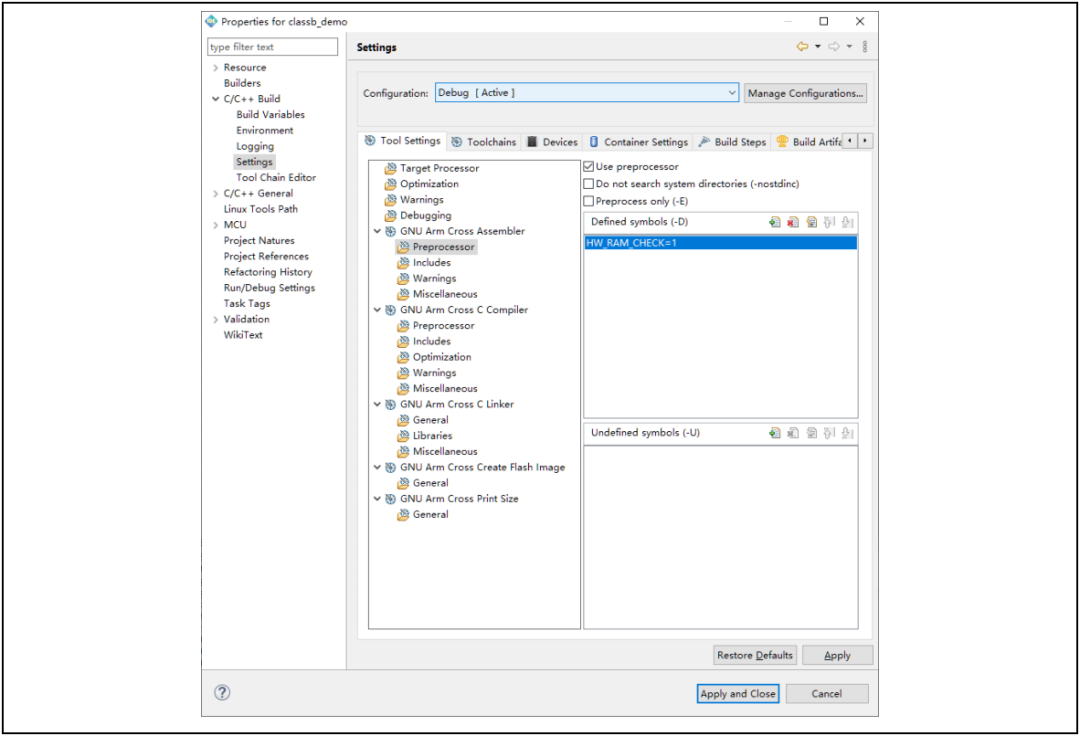
Task: Select Libraries under GNU Arm Cross C Linker
Action: [x=433, y=436]
